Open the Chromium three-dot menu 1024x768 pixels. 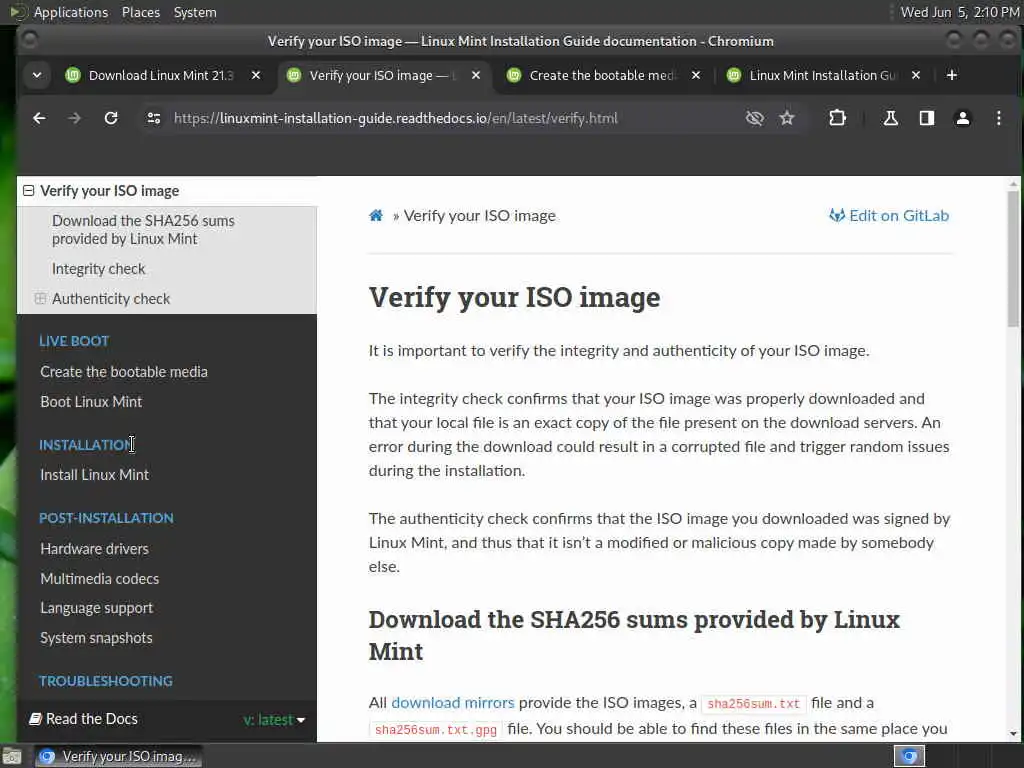tap(999, 118)
